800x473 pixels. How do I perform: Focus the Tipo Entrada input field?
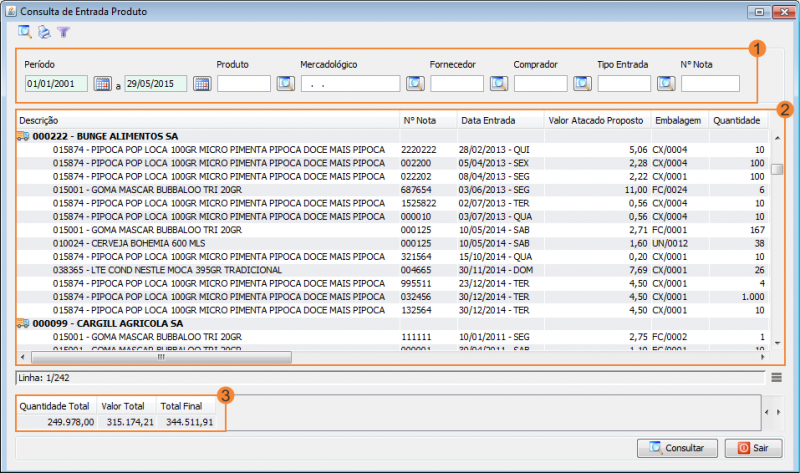click(624, 84)
